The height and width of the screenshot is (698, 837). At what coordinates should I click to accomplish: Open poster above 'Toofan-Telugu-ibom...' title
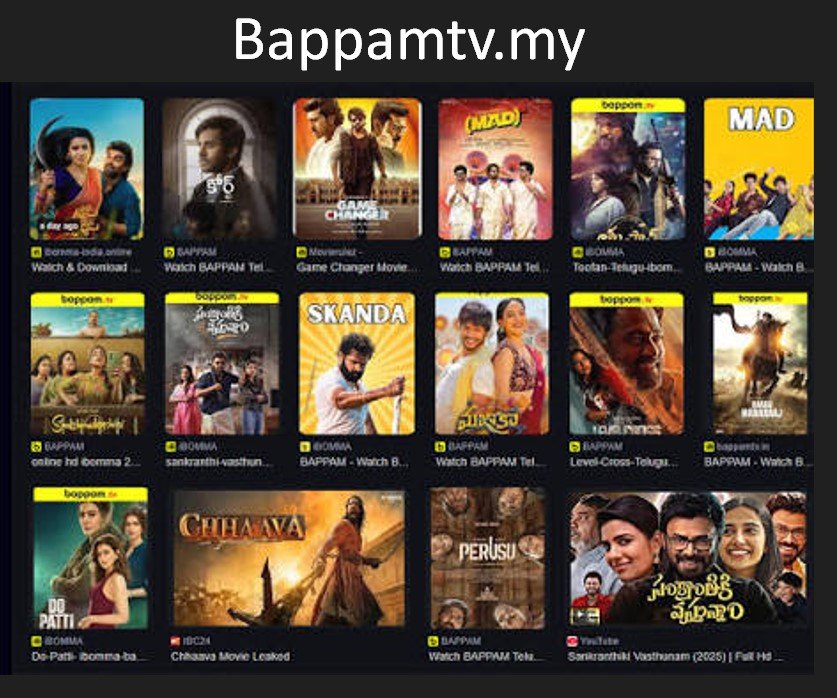pos(628,169)
